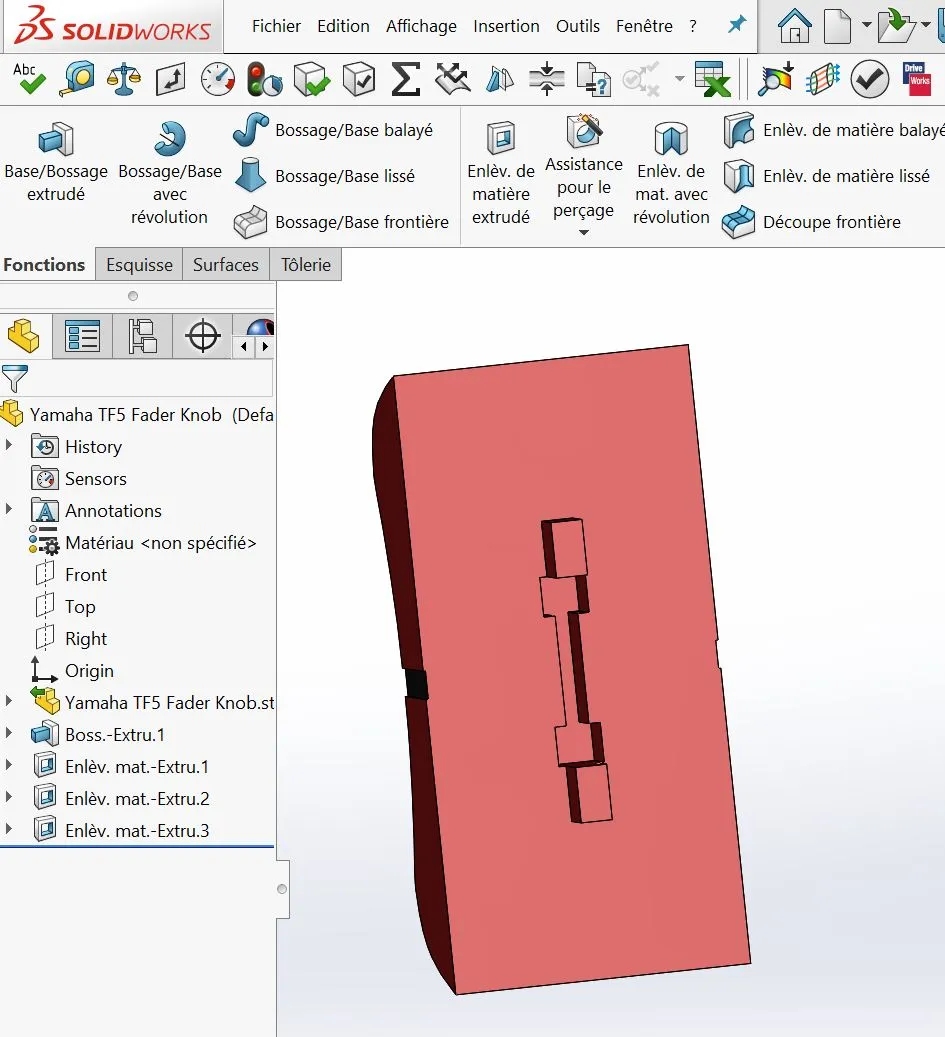
Task: Select the Measure tape tool
Action: pyautogui.click(x=76, y=79)
